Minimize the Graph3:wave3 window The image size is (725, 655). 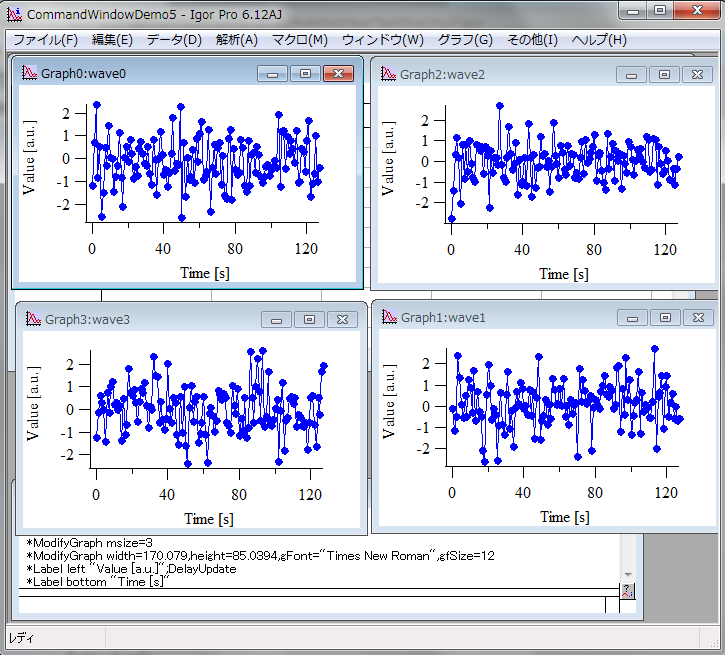276,319
